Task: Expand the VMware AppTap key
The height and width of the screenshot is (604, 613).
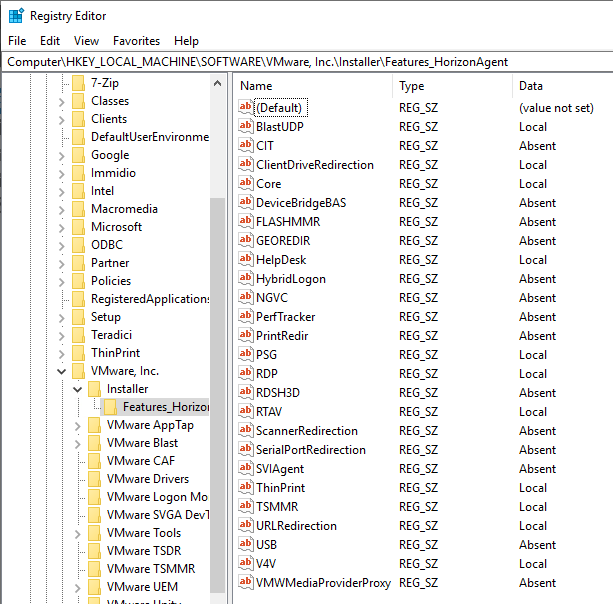Action: [x=77, y=426]
